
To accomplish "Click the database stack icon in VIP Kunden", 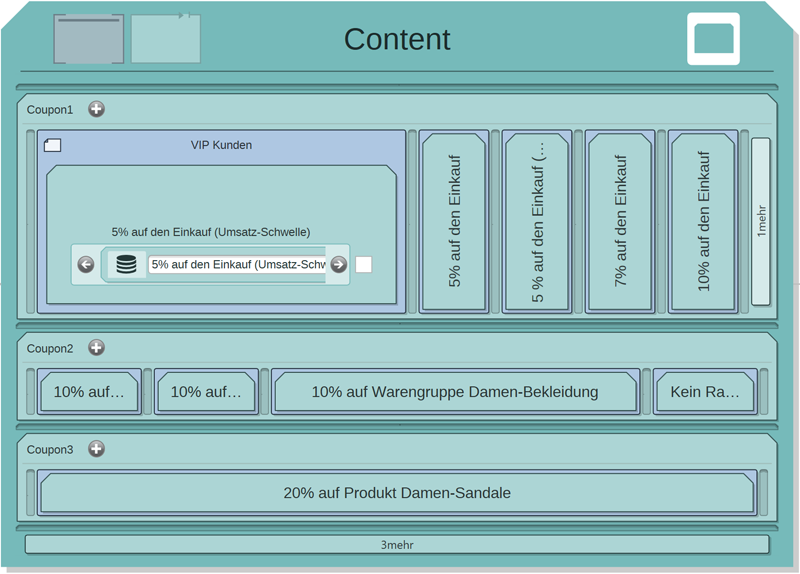I will tap(126, 265).
